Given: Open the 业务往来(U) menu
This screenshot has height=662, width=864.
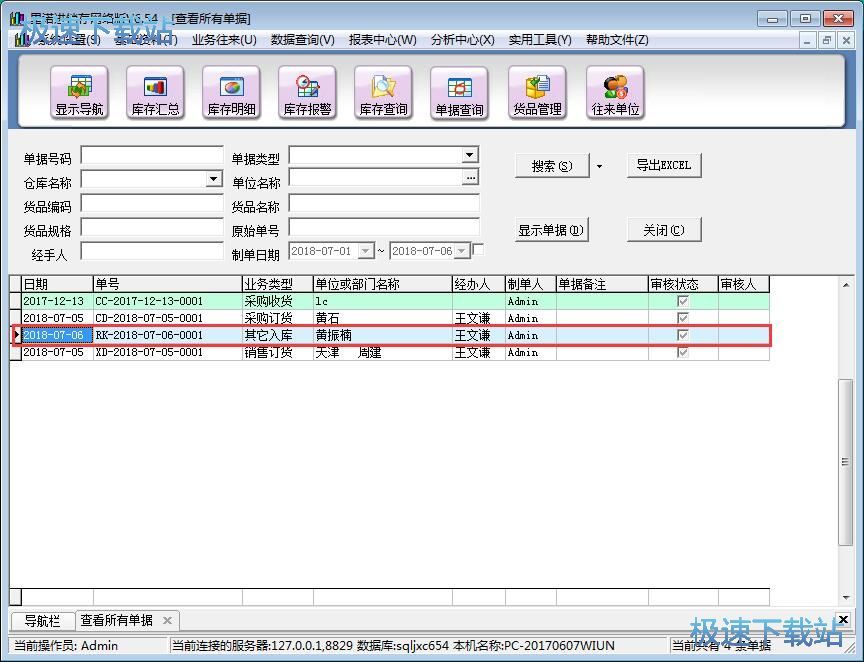Looking at the screenshot, I should click(224, 40).
